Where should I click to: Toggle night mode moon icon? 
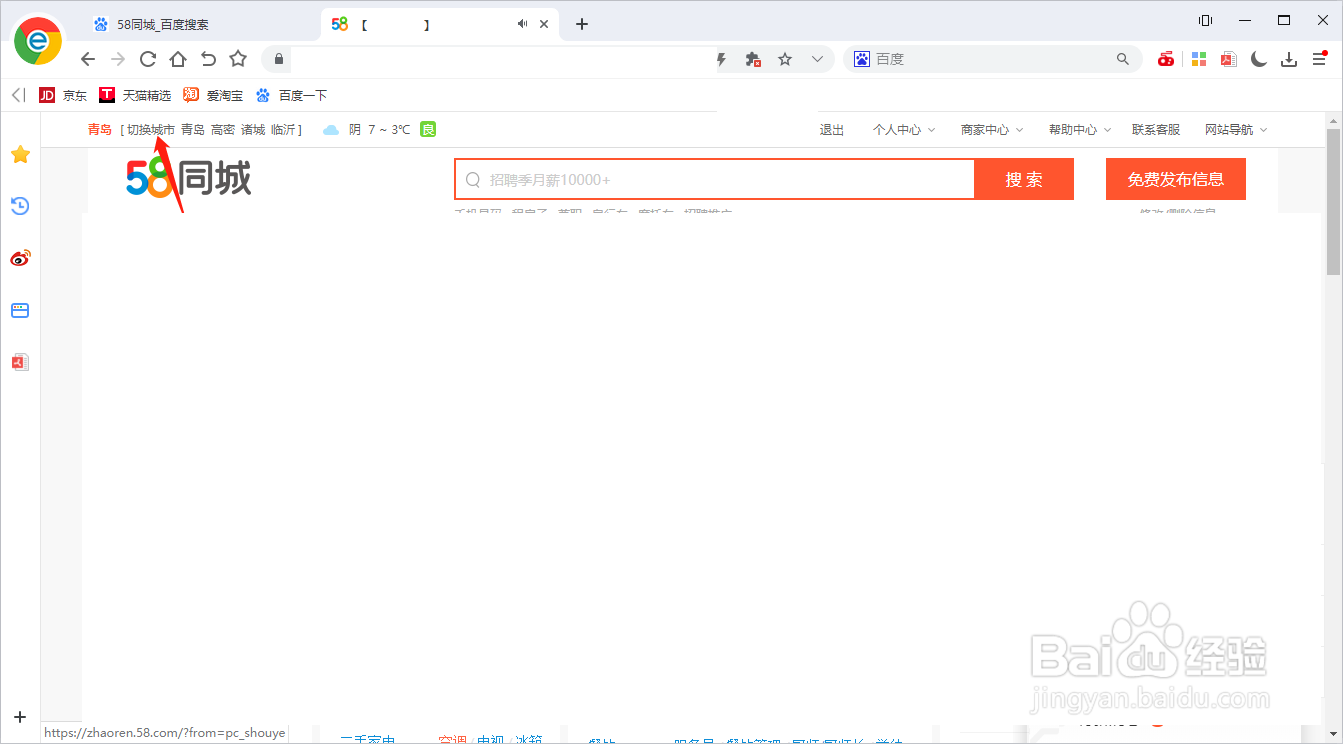pos(1259,59)
